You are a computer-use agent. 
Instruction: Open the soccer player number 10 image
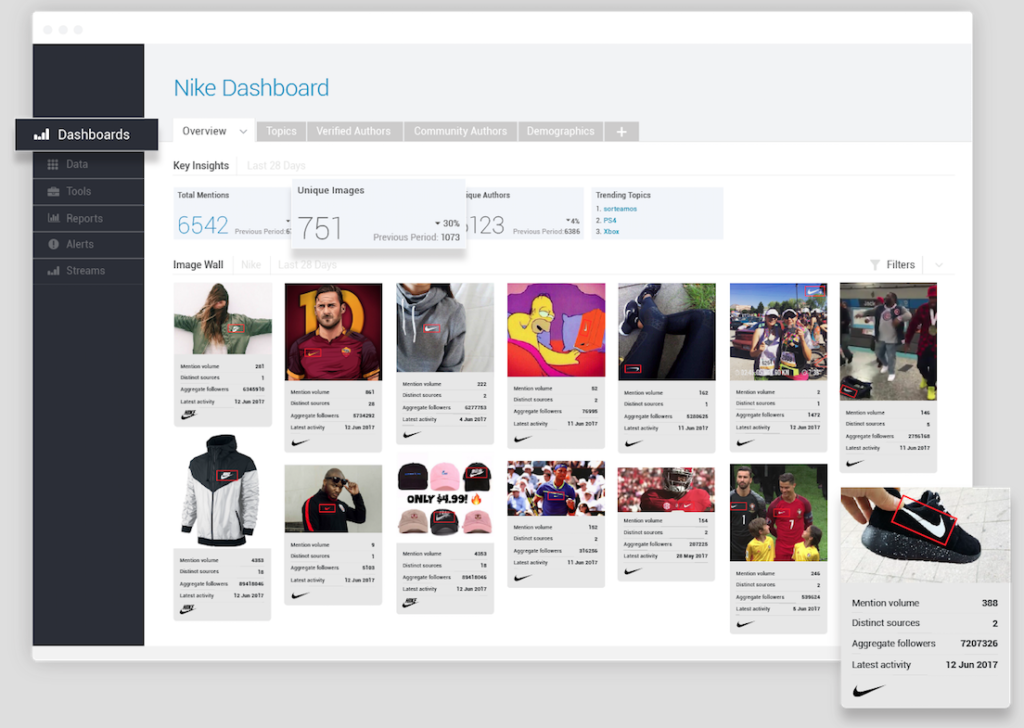333,332
